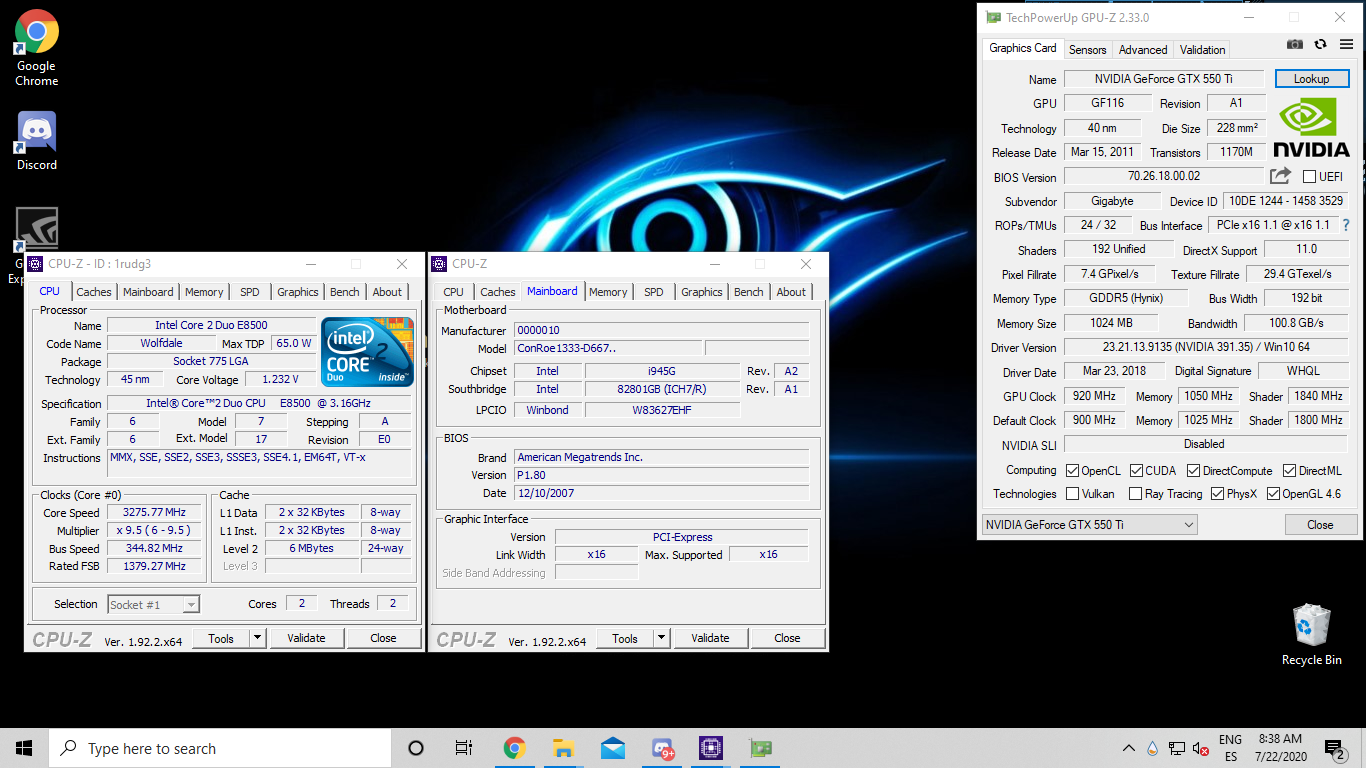This screenshot has height=768, width=1366.
Task: Open About tab in left CPU-Z window
Action: 387,292
